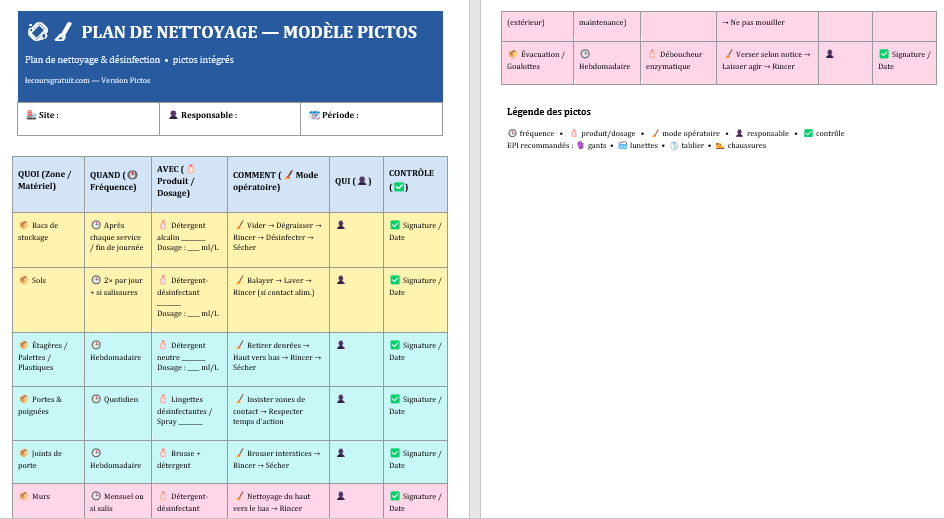Click the clock icon in the Portes & poignées row

tap(95, 399)
